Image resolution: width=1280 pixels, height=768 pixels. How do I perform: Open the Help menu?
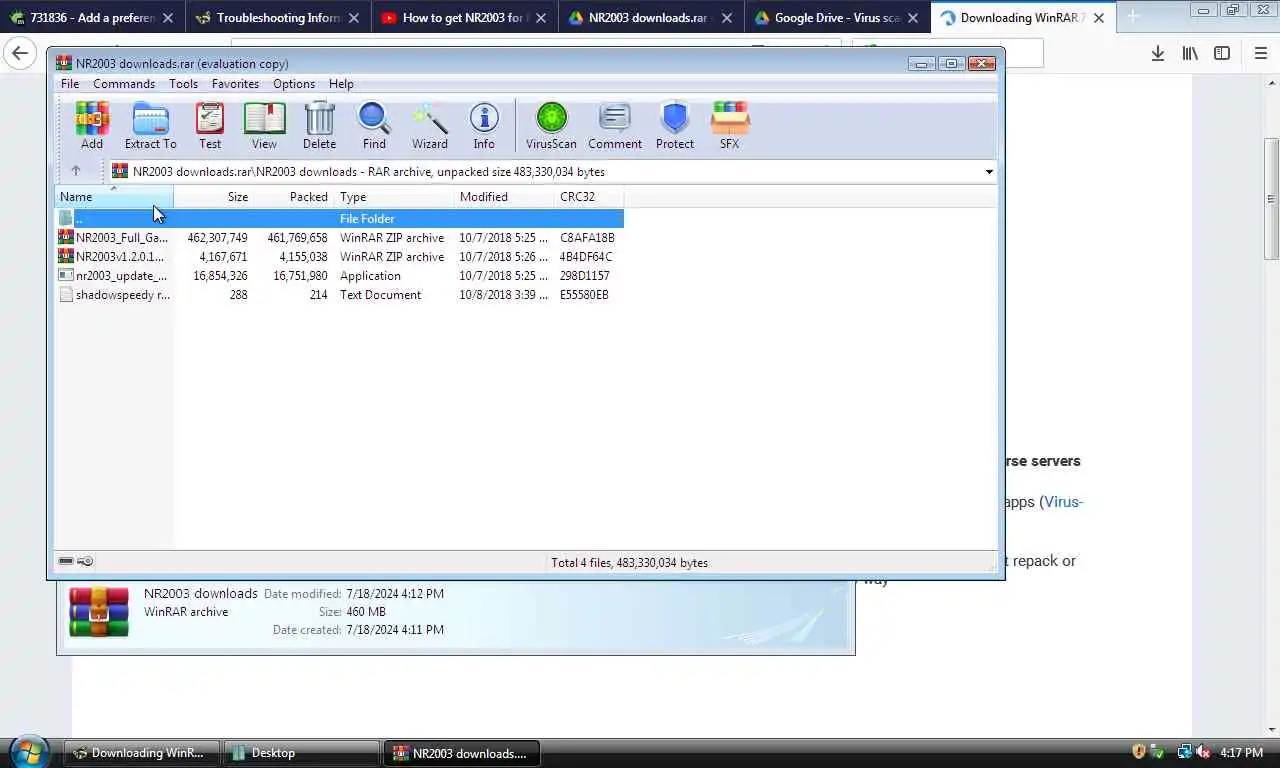(341, 84)
